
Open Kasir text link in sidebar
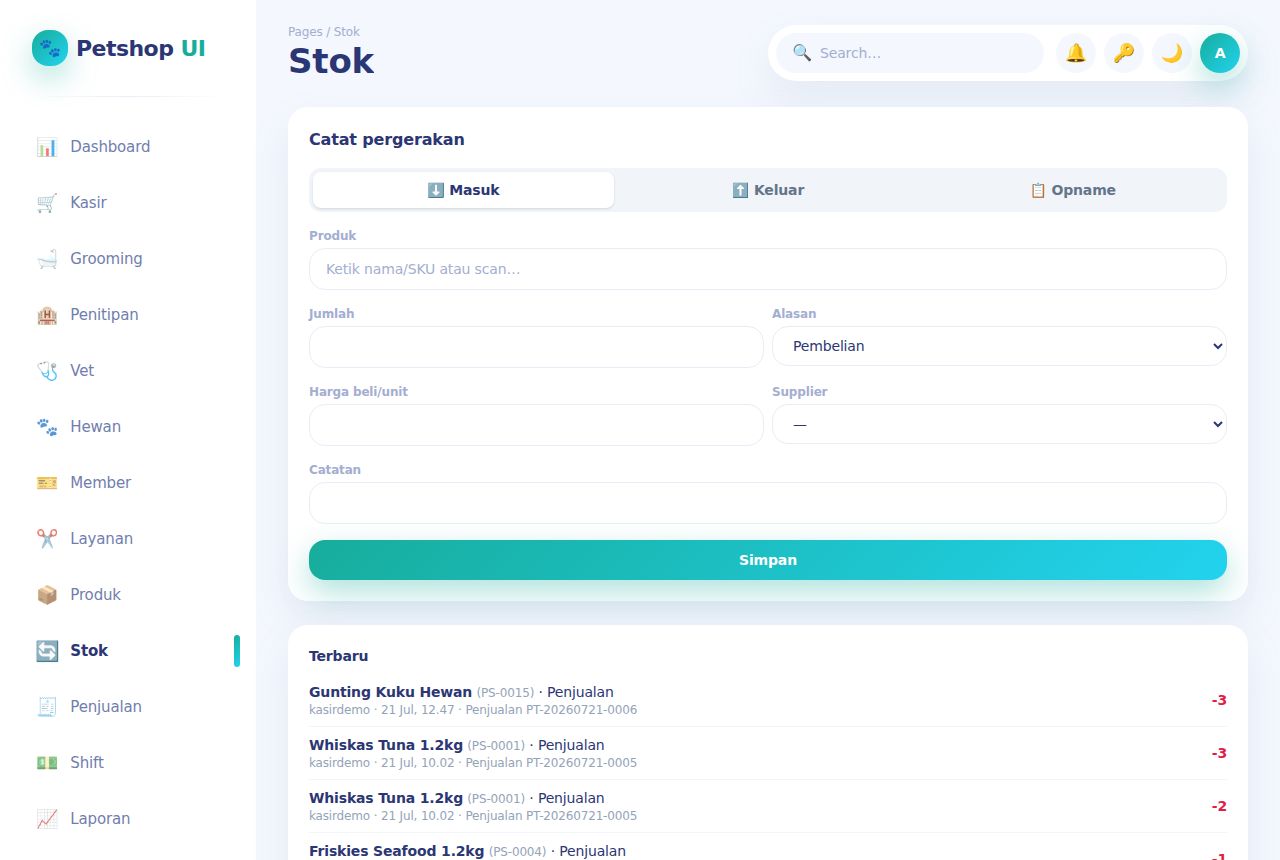(88, 203)
